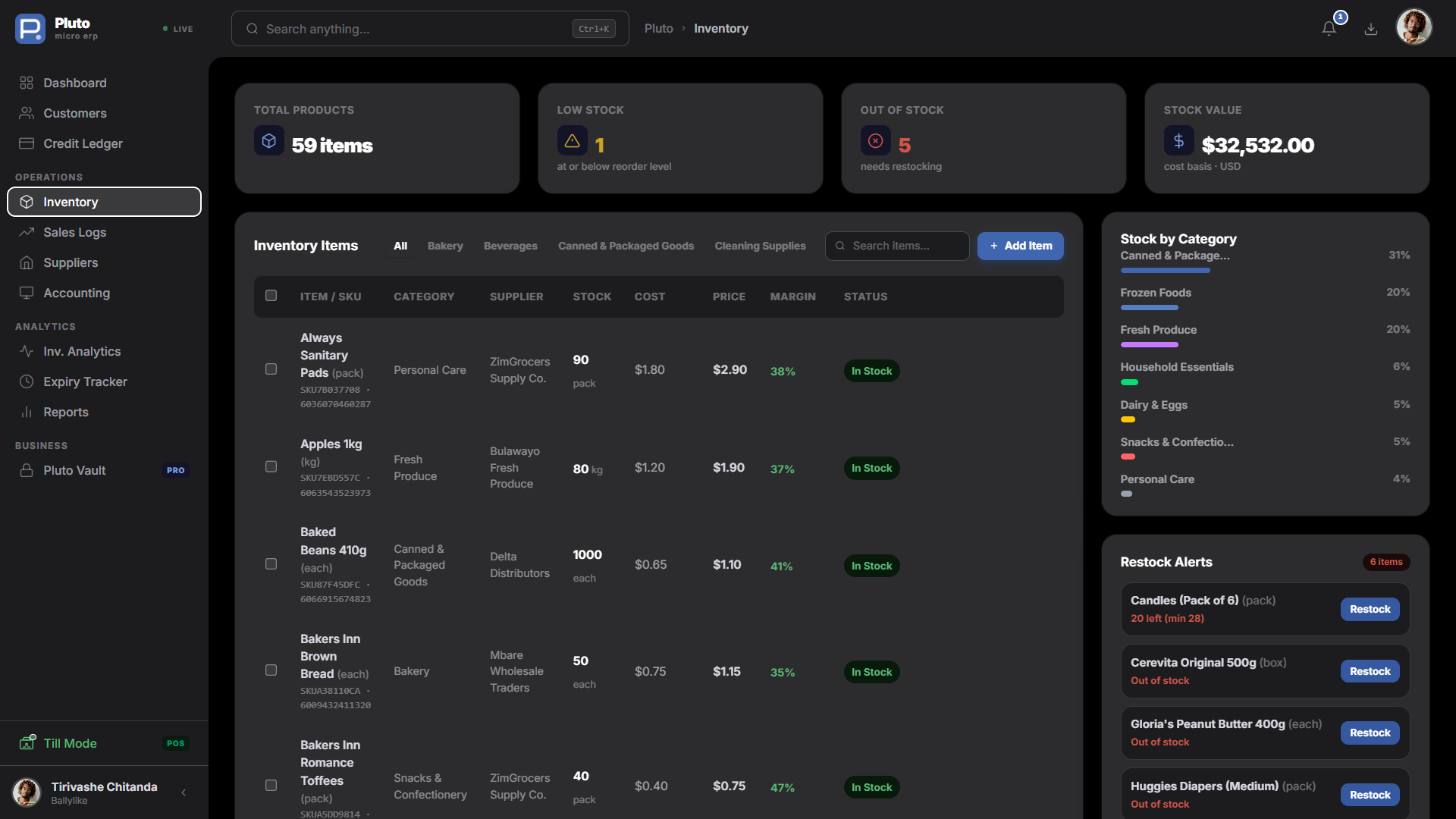Restock Candles (Pack of 6)

click(1370, 609)
